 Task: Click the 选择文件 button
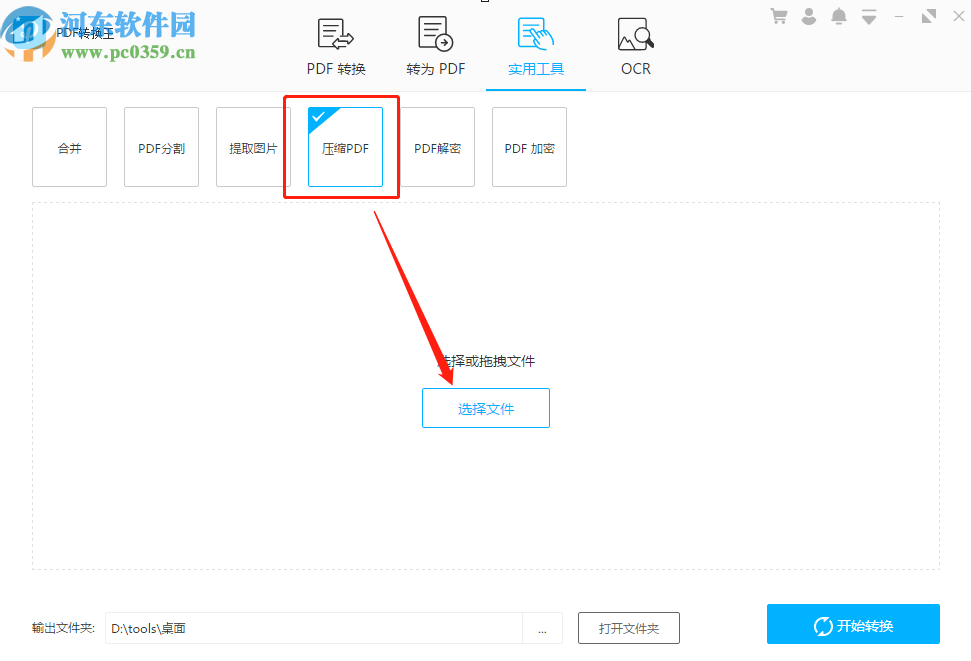pyautogui.click(x=486, y=408)
